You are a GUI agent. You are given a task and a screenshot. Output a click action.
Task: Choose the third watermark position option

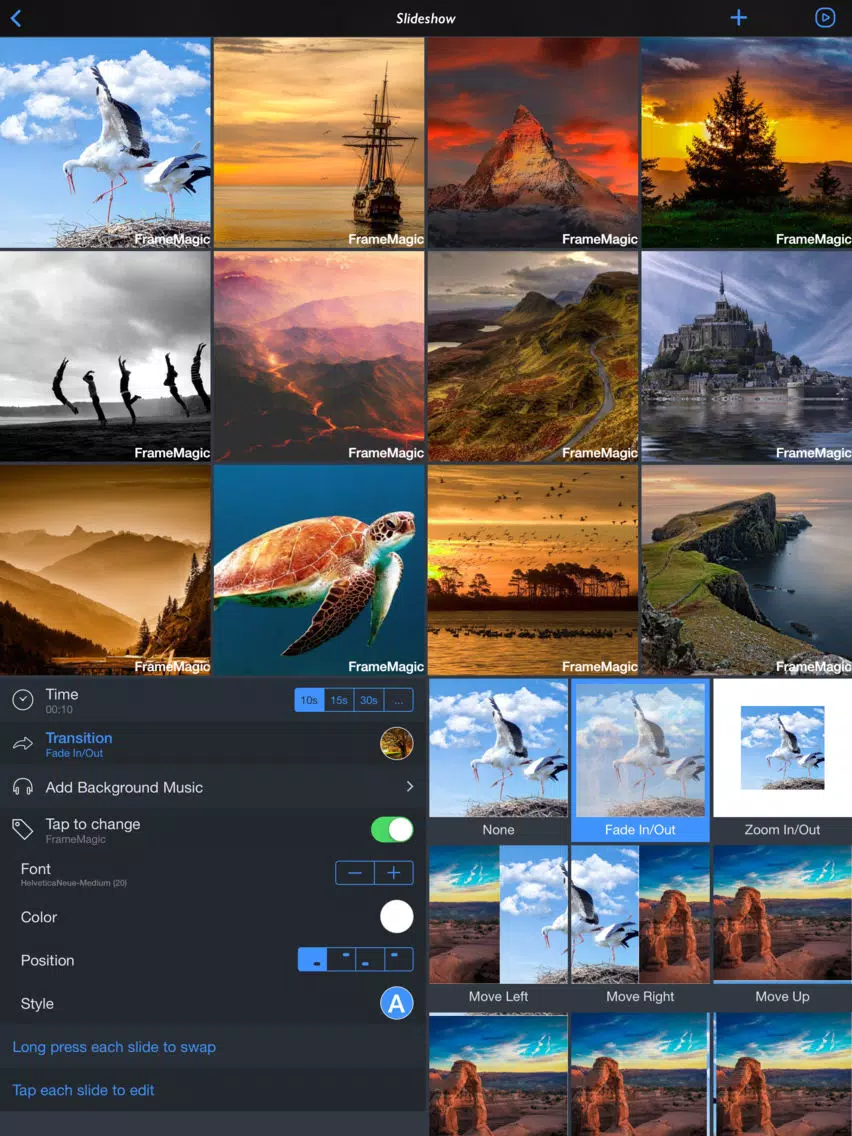coord(370,959)
